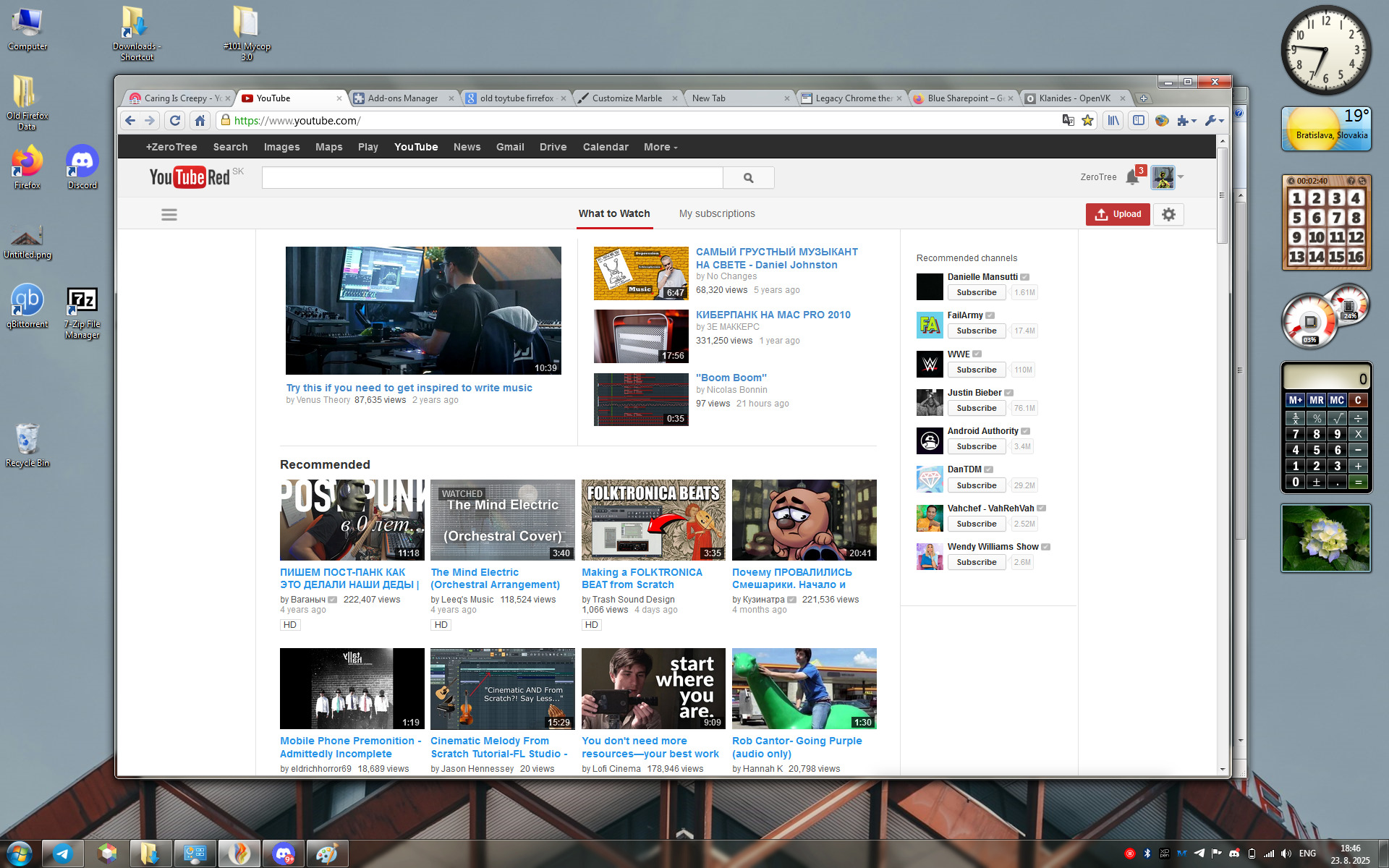Expand the account avatar dropdown arrow
Image resolution: width=1389 pixels, height=868 pixels.
(x=1181, y=177)
